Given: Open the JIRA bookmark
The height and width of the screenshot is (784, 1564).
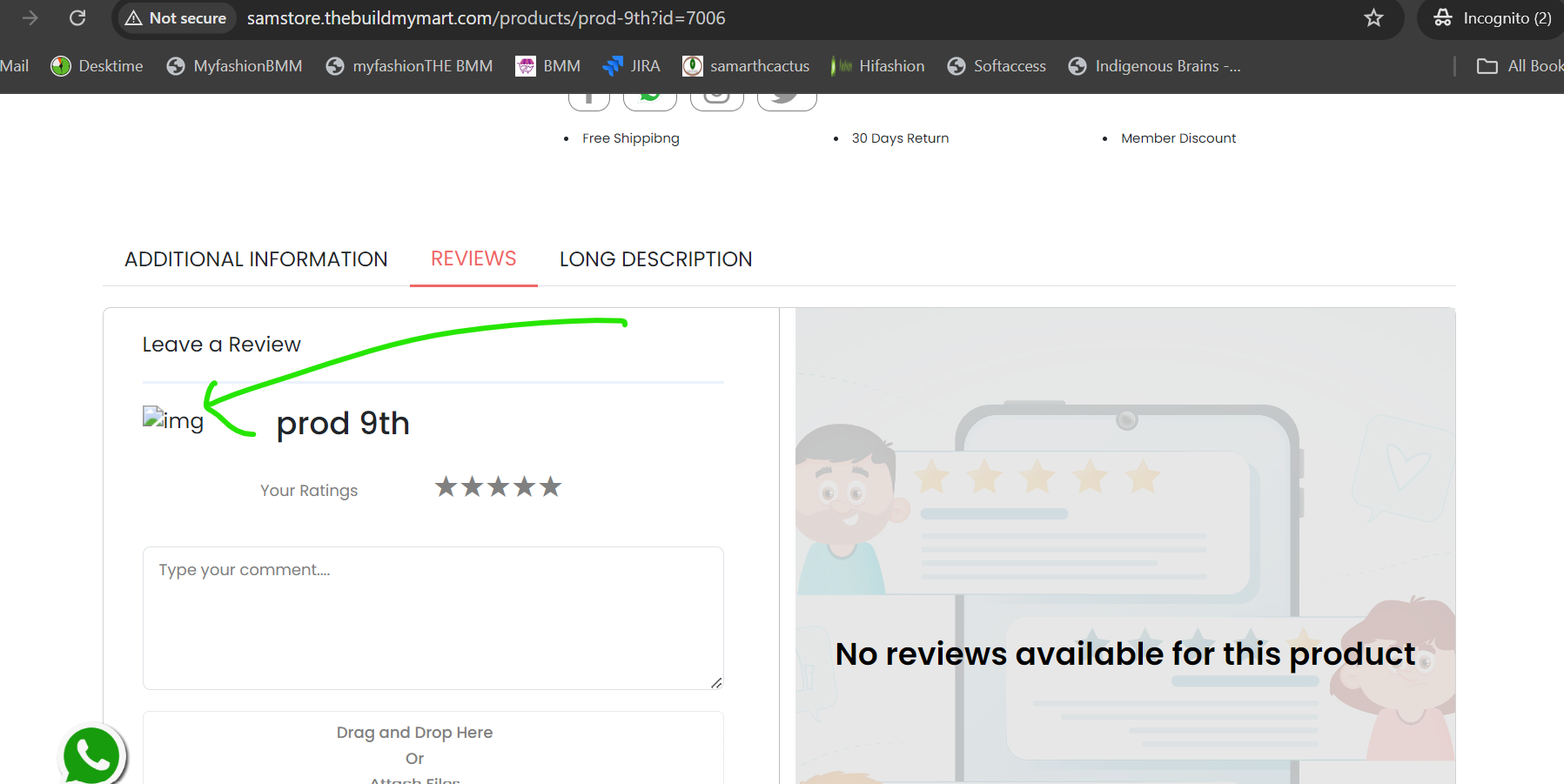Looking at the screenshot, I should pos(631,66).
